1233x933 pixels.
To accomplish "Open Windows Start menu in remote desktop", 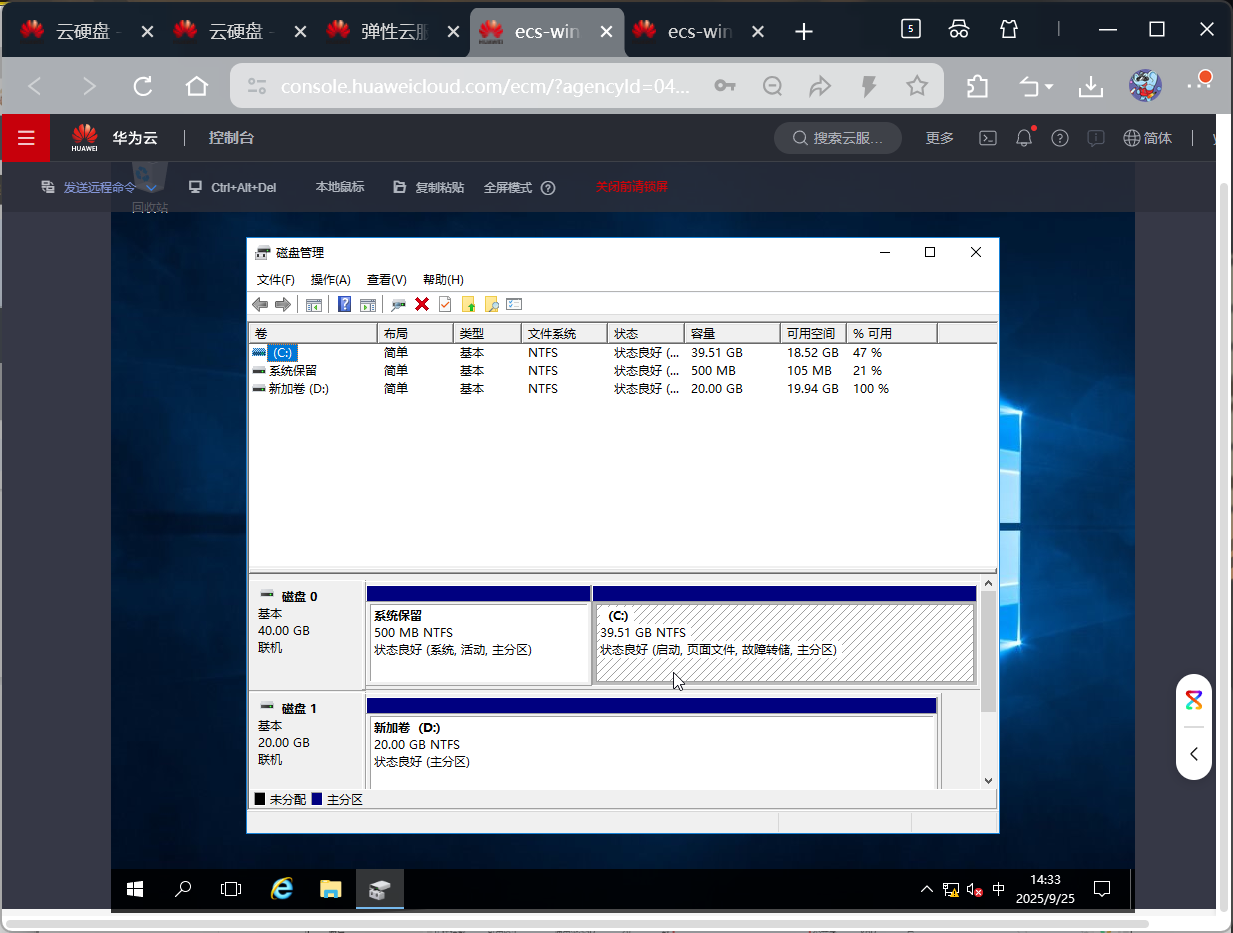I will pyautogui.click(x=135, y=888).
